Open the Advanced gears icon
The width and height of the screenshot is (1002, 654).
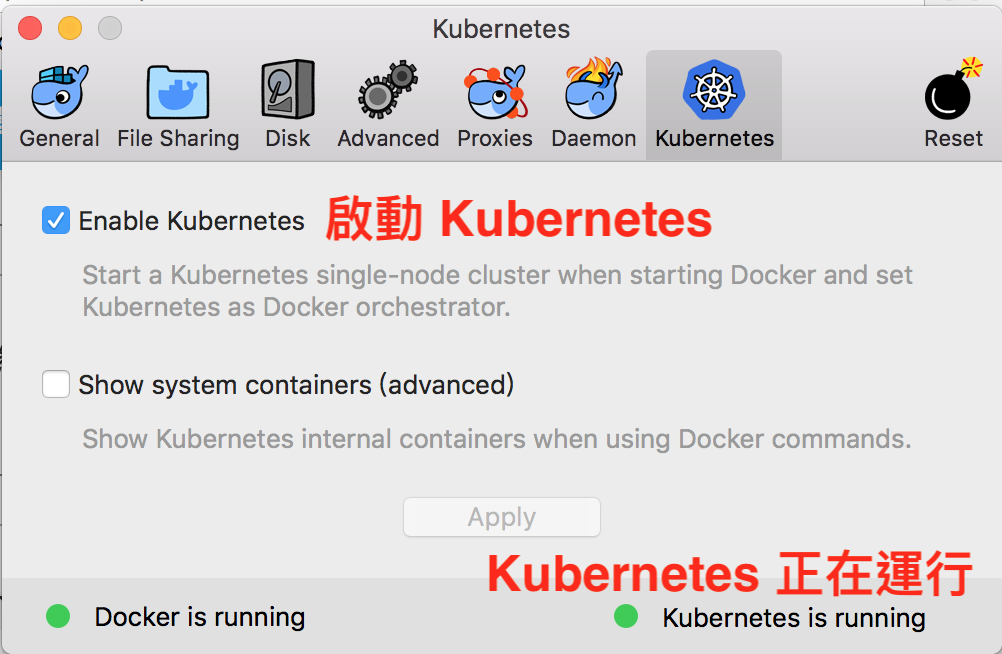click(x=388, y=90)
